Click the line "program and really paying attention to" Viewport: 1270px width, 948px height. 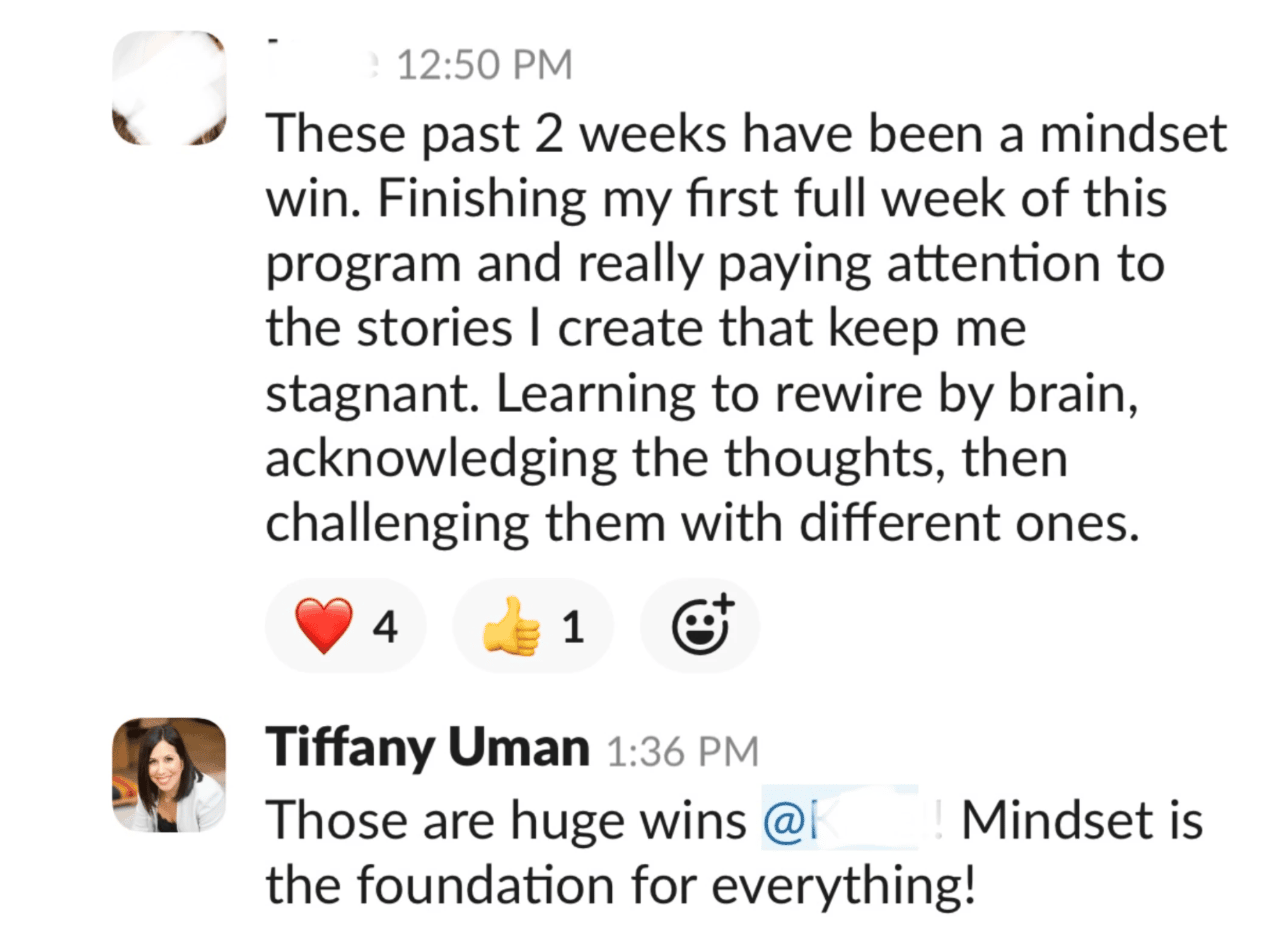pyautogui.click(x=715, y=264)
